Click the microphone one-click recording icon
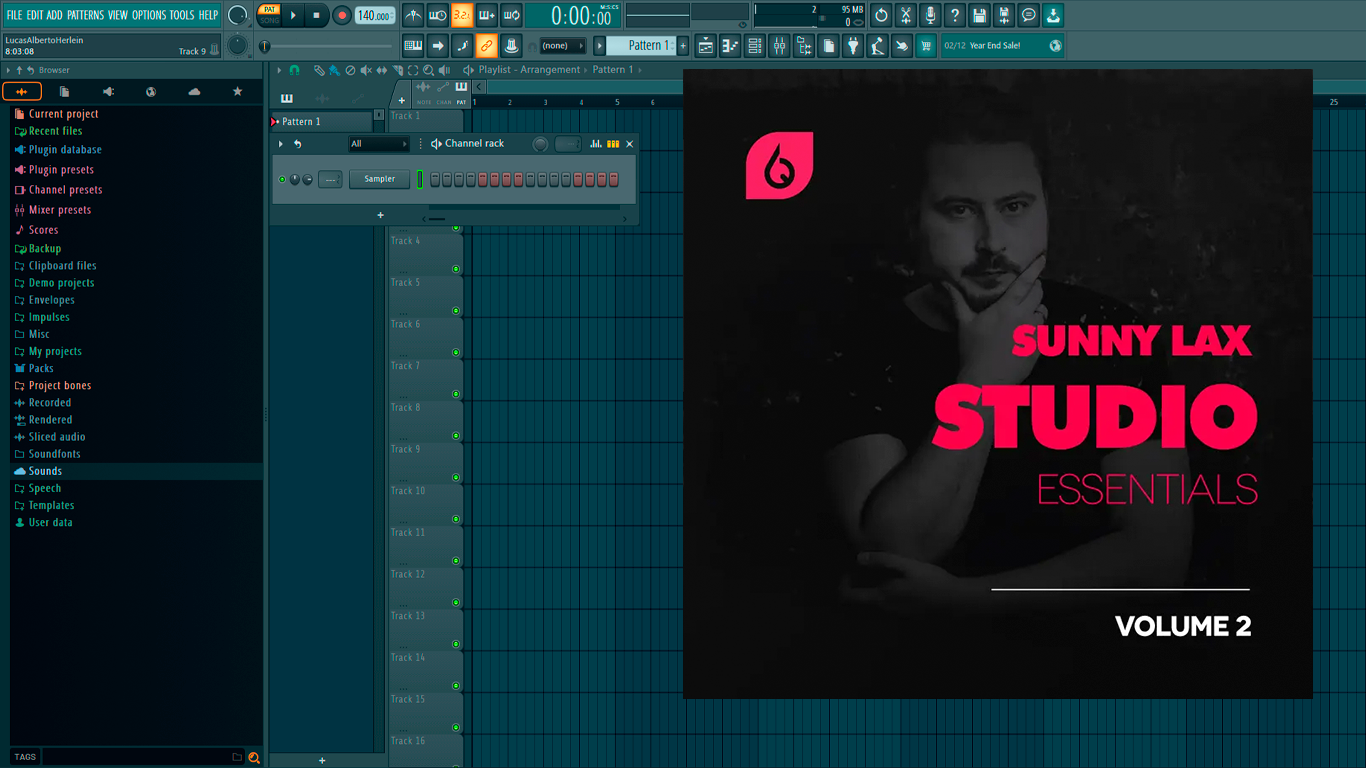This screenshot has width=1366, height=768. [x=930, y=15]
